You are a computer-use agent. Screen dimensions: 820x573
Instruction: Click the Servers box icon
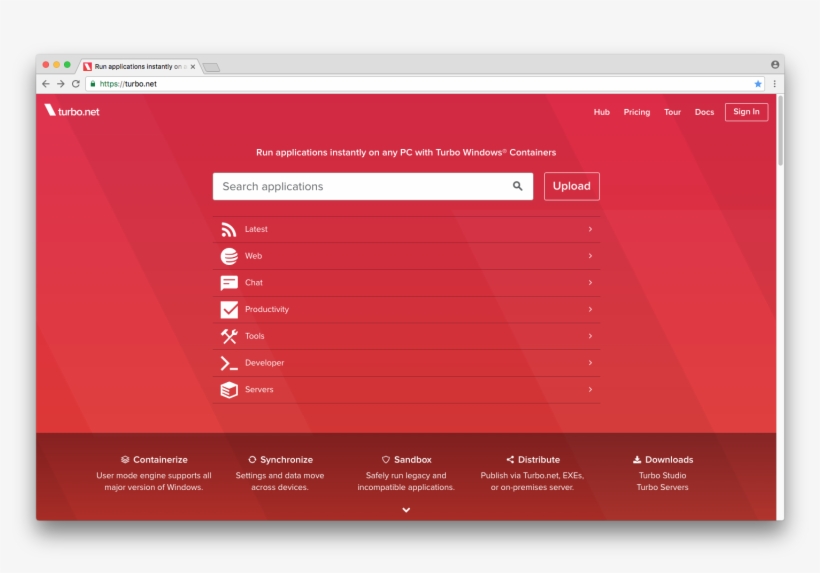point(229,389)
